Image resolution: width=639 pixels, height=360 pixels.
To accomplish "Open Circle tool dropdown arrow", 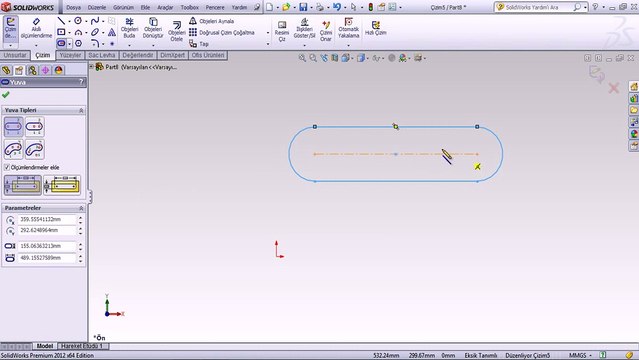I will pyautogui.click(x=86, y=21).
